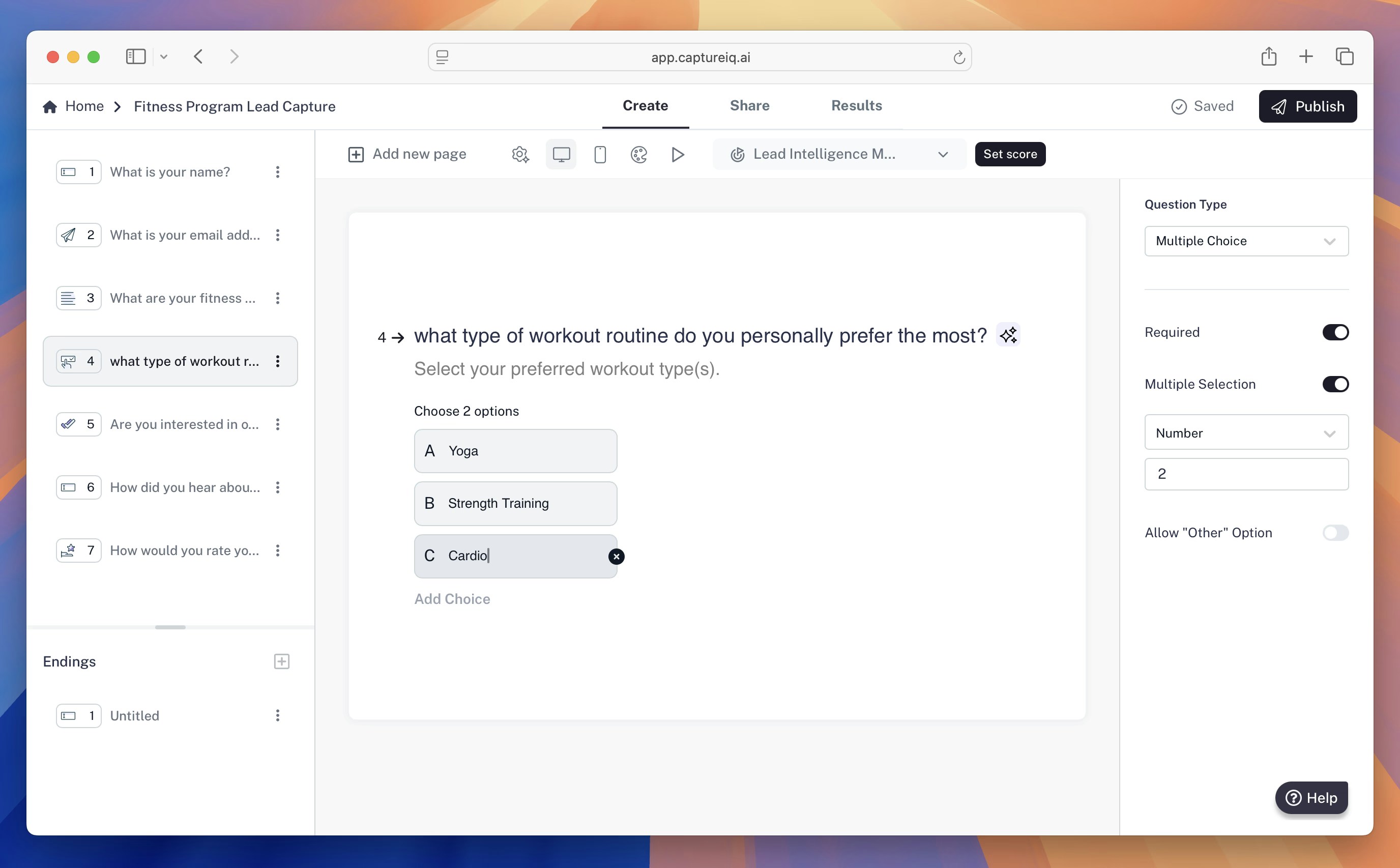Turn off the Required toggle

1334,332
